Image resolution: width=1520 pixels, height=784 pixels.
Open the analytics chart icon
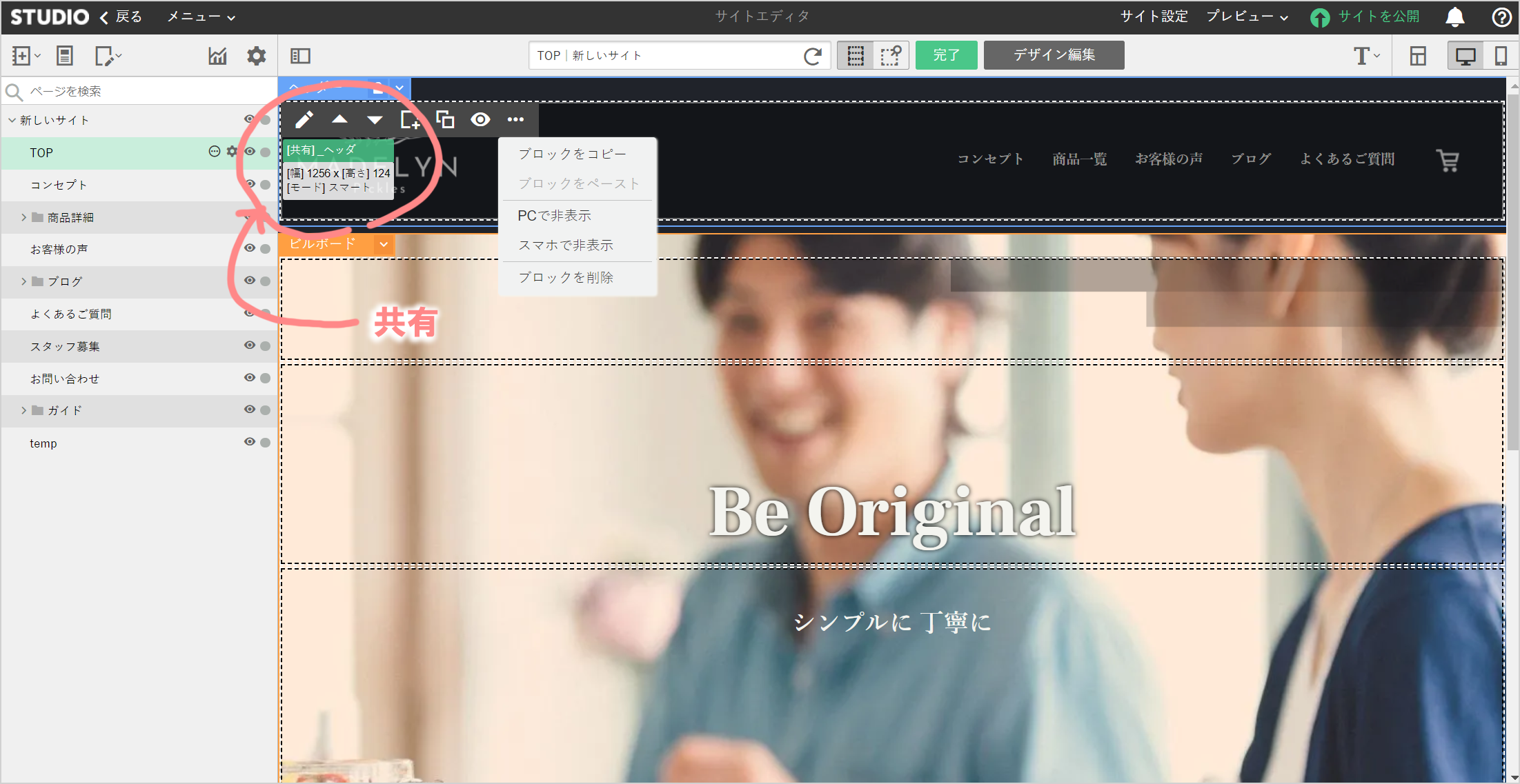[x=217, y=56]
